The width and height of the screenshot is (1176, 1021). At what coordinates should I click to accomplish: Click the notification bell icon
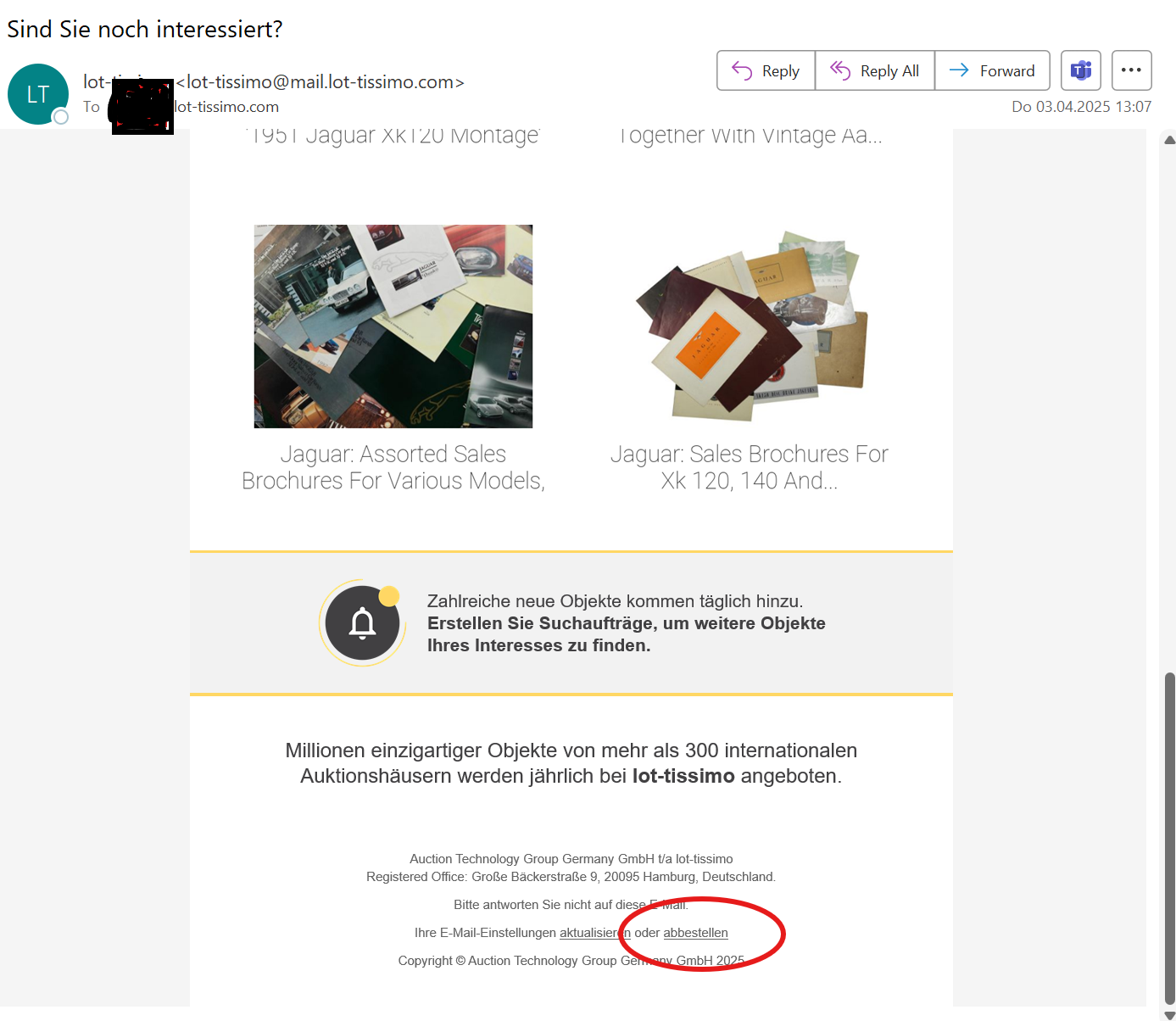362,623
